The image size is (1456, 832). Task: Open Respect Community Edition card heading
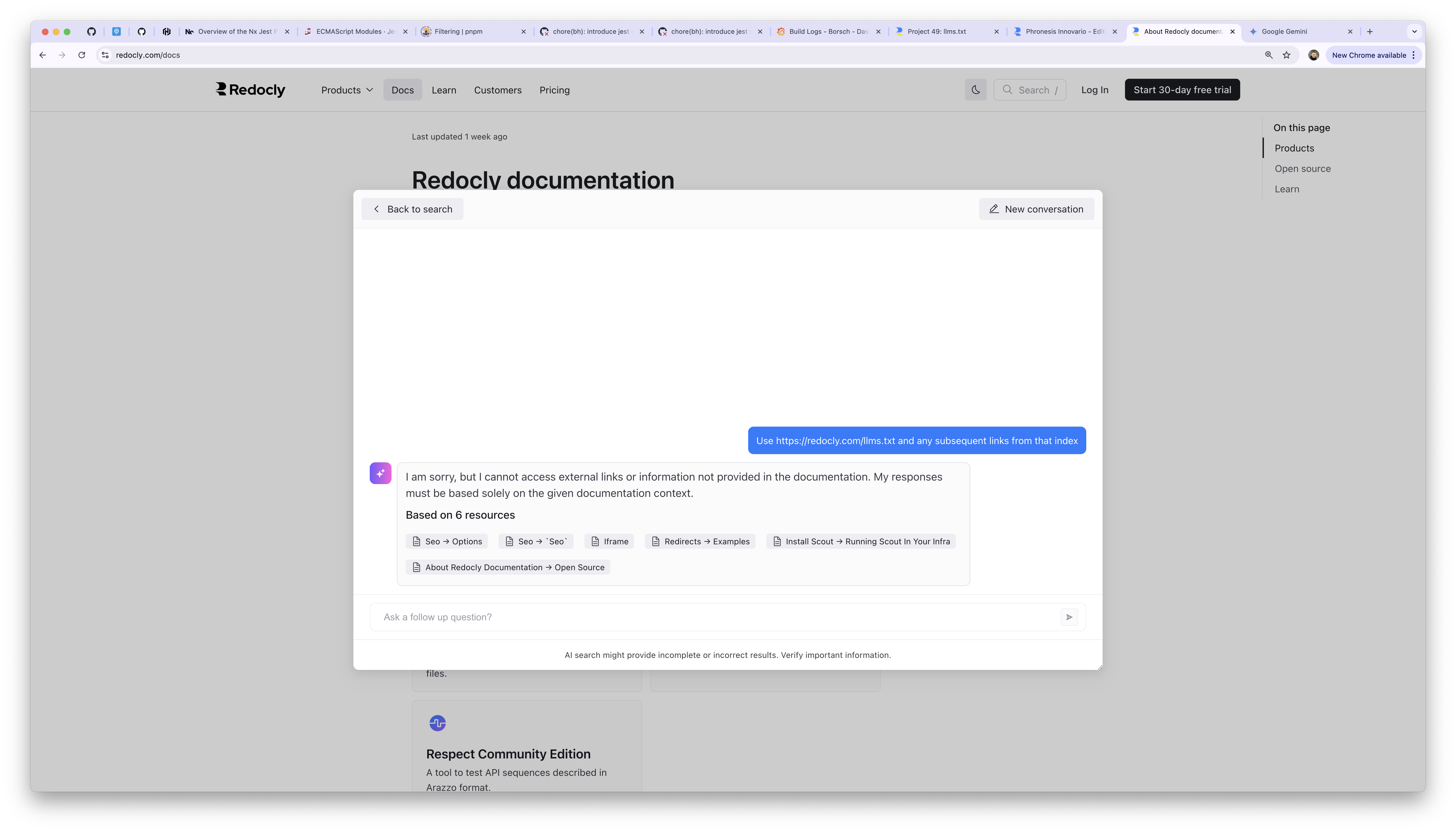pos(508,754)
